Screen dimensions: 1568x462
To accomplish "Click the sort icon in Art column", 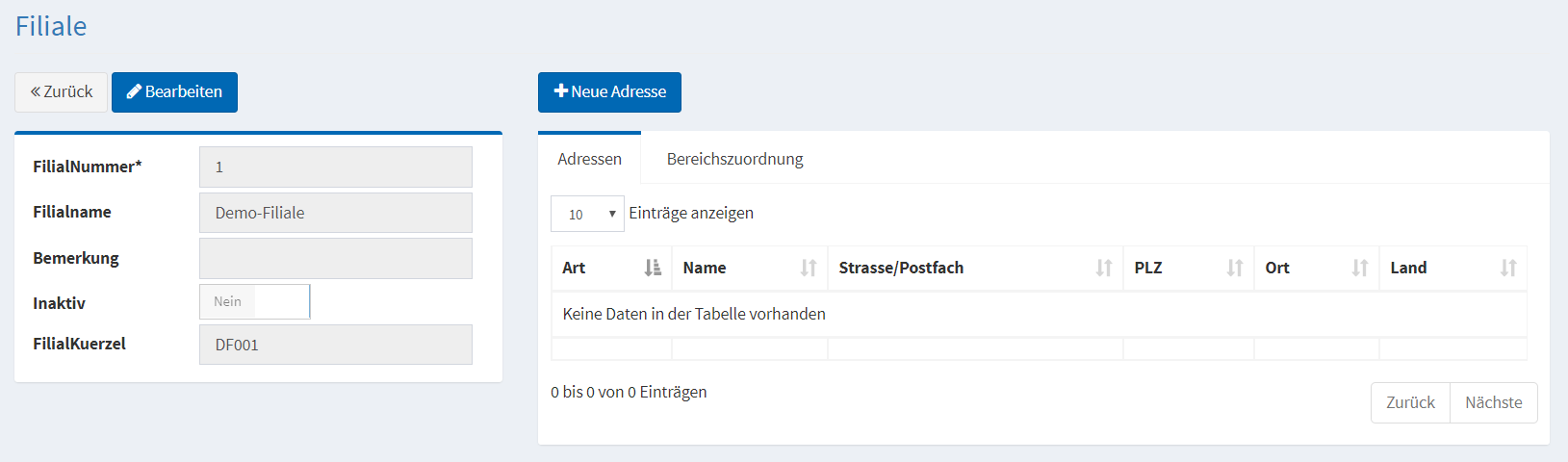I will tap(653, 268).
